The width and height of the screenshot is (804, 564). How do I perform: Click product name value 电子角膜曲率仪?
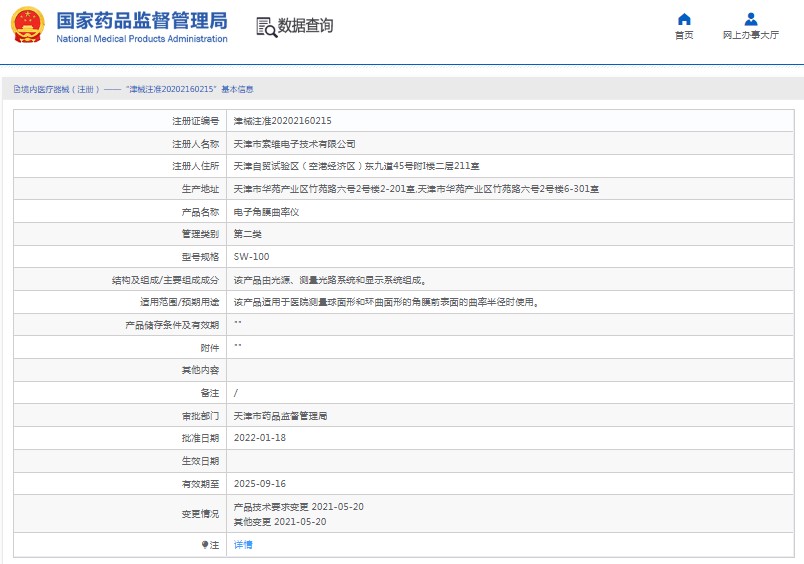point(266,213)
